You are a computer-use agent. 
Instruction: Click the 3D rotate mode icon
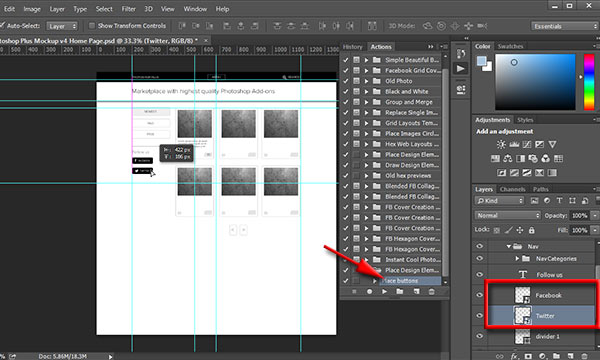[427, 26]
